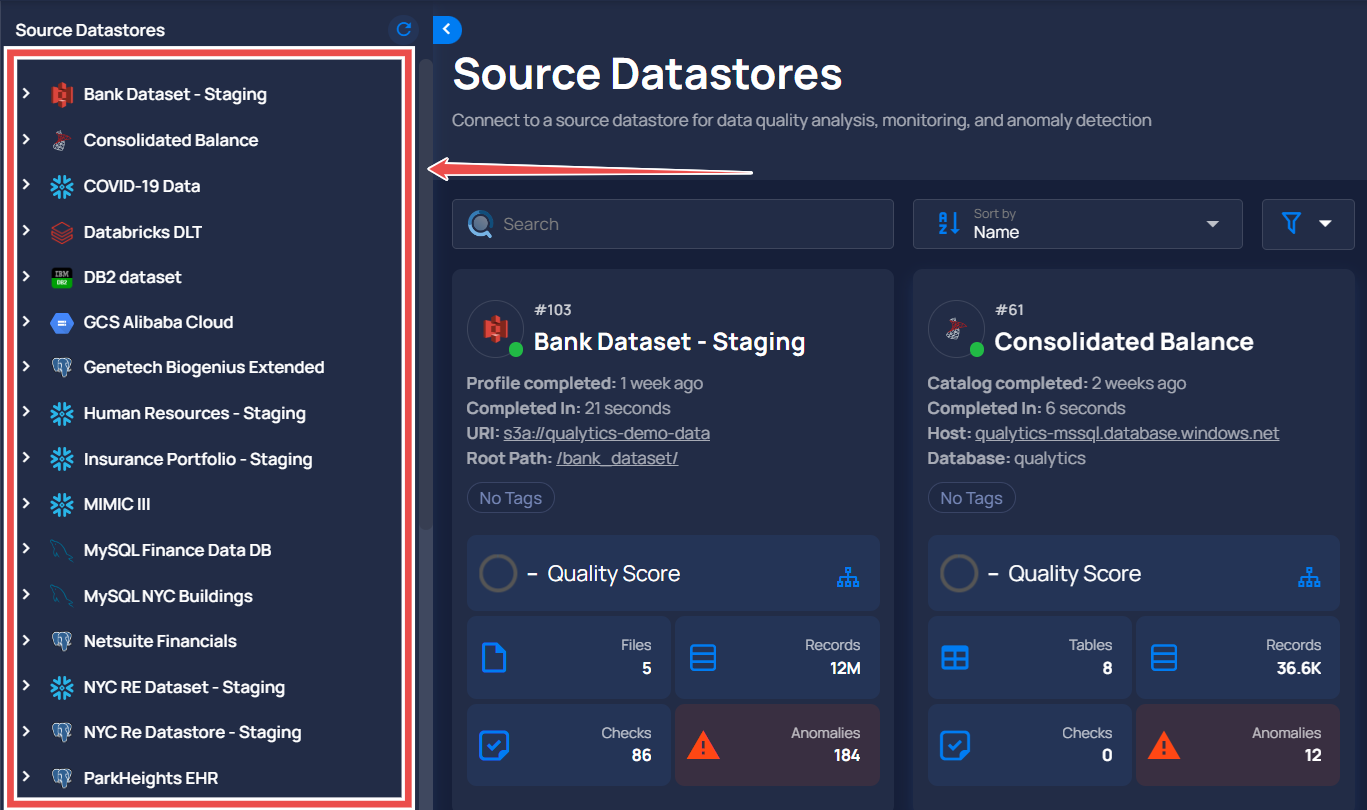Viewport: 1367px width, 810px height.
Task: Click No Tags chip on Bank Dataset card
Action: (x=510, y=498)
